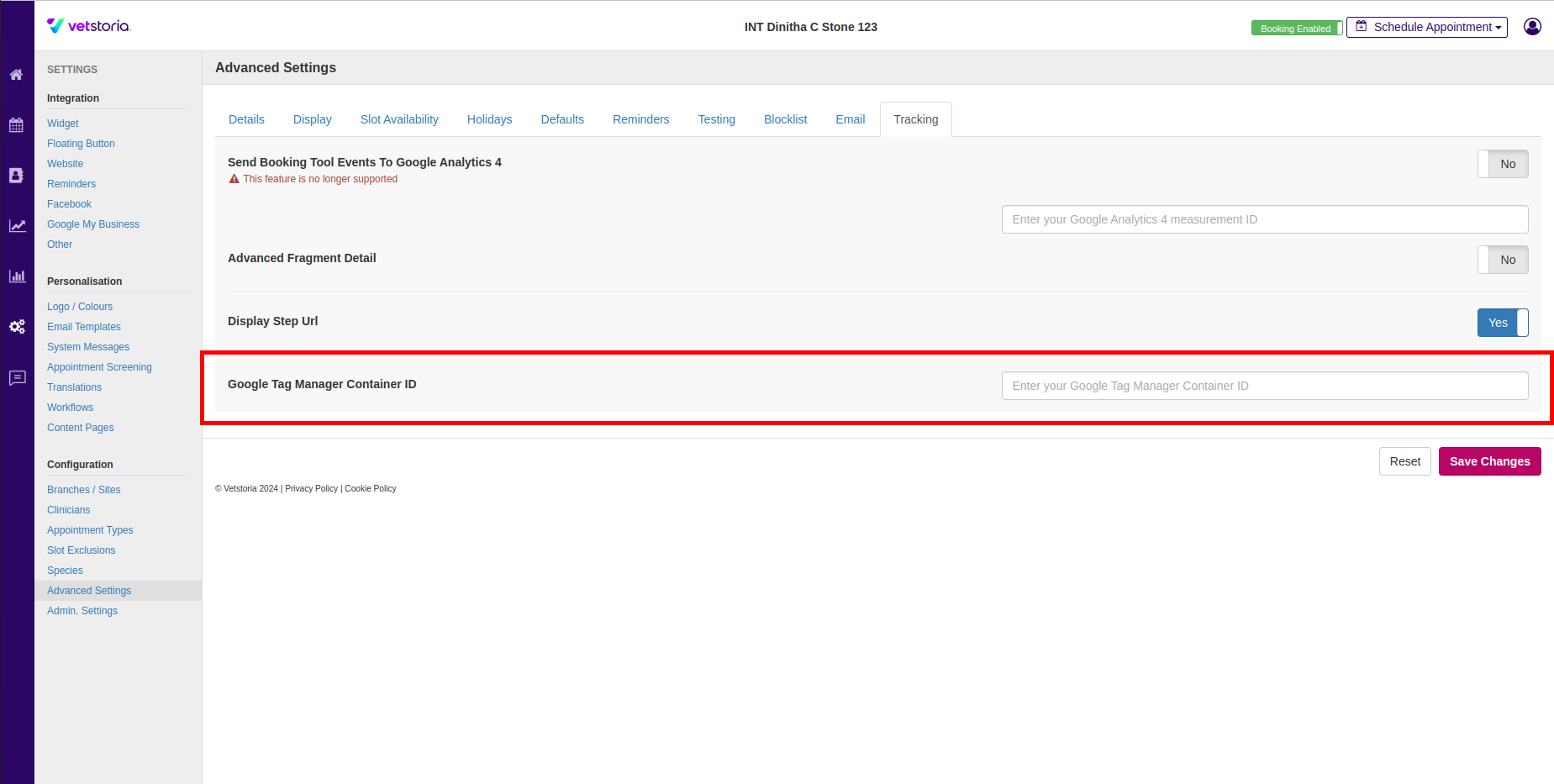Image resolution: width=1554 pixels, height=784 pixels.
Task: Select the Contacts address book sidebar icon
Action: pos(17,175)
